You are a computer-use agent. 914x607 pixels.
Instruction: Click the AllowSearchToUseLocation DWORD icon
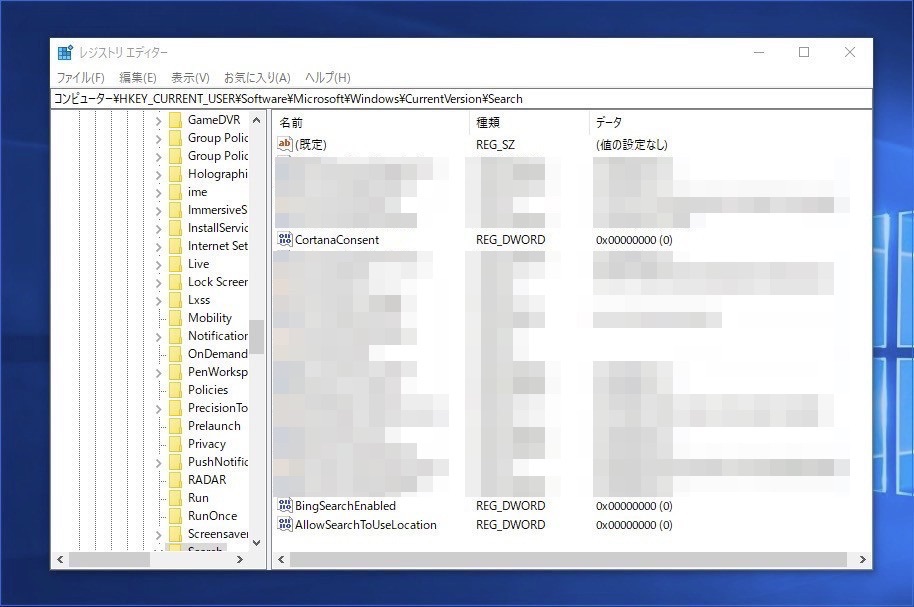284,524
